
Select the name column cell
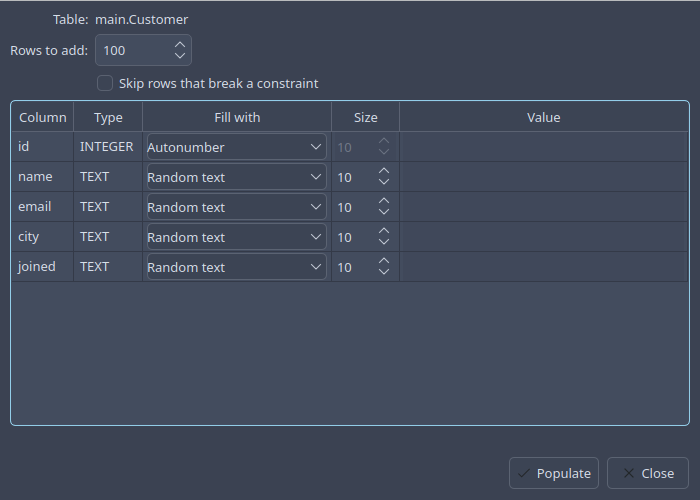pyautogui.click(x=42, y=176)
